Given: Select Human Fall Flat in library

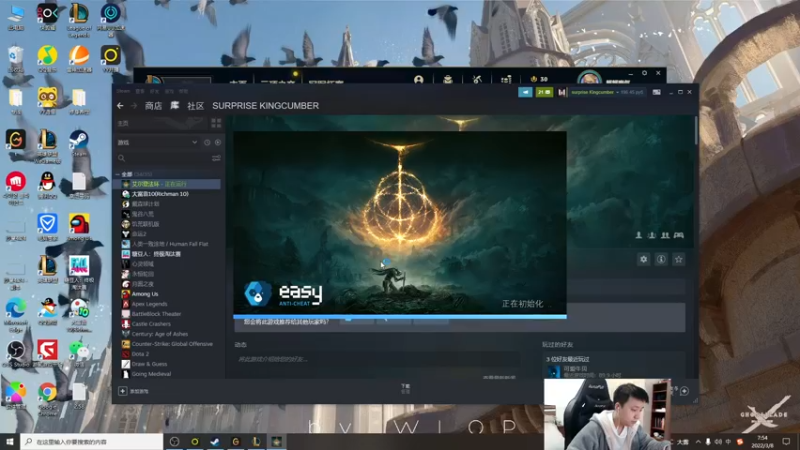Looking at the screenshot, I should (168, 244).
